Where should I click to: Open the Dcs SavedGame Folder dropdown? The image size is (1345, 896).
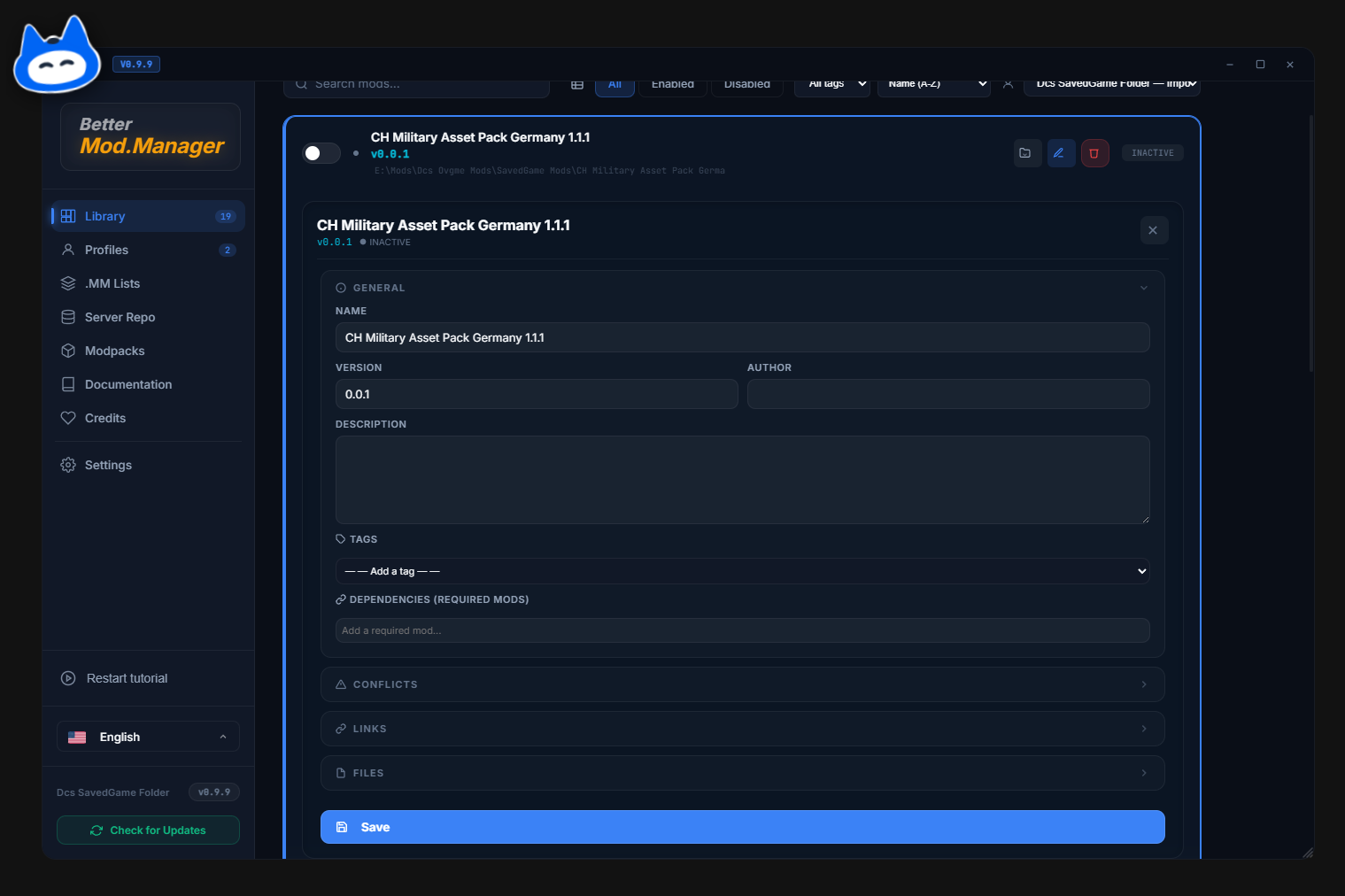pos(1111,86)
